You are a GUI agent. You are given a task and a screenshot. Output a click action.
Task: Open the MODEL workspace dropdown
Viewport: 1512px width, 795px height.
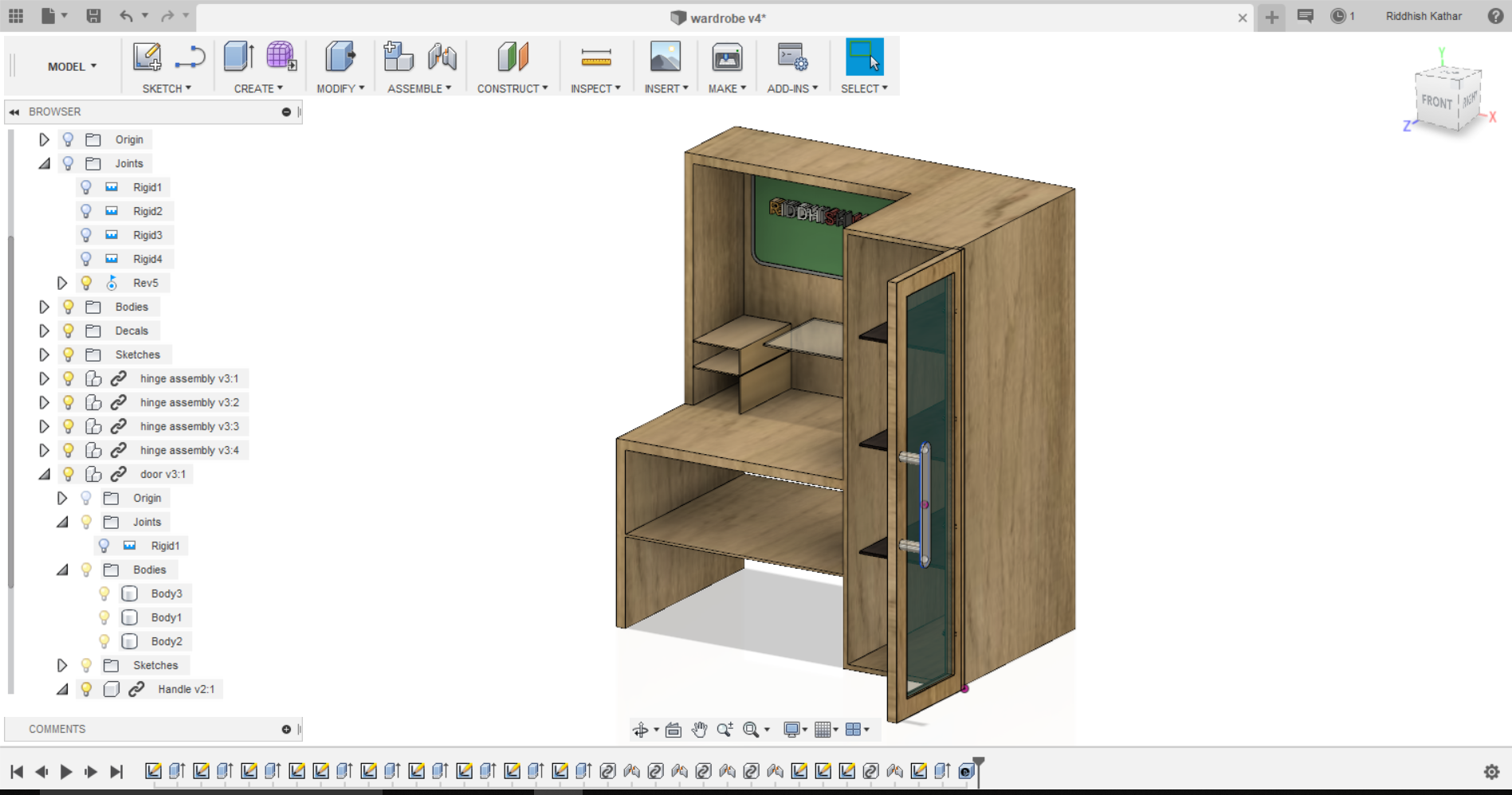tap(72, 66)
